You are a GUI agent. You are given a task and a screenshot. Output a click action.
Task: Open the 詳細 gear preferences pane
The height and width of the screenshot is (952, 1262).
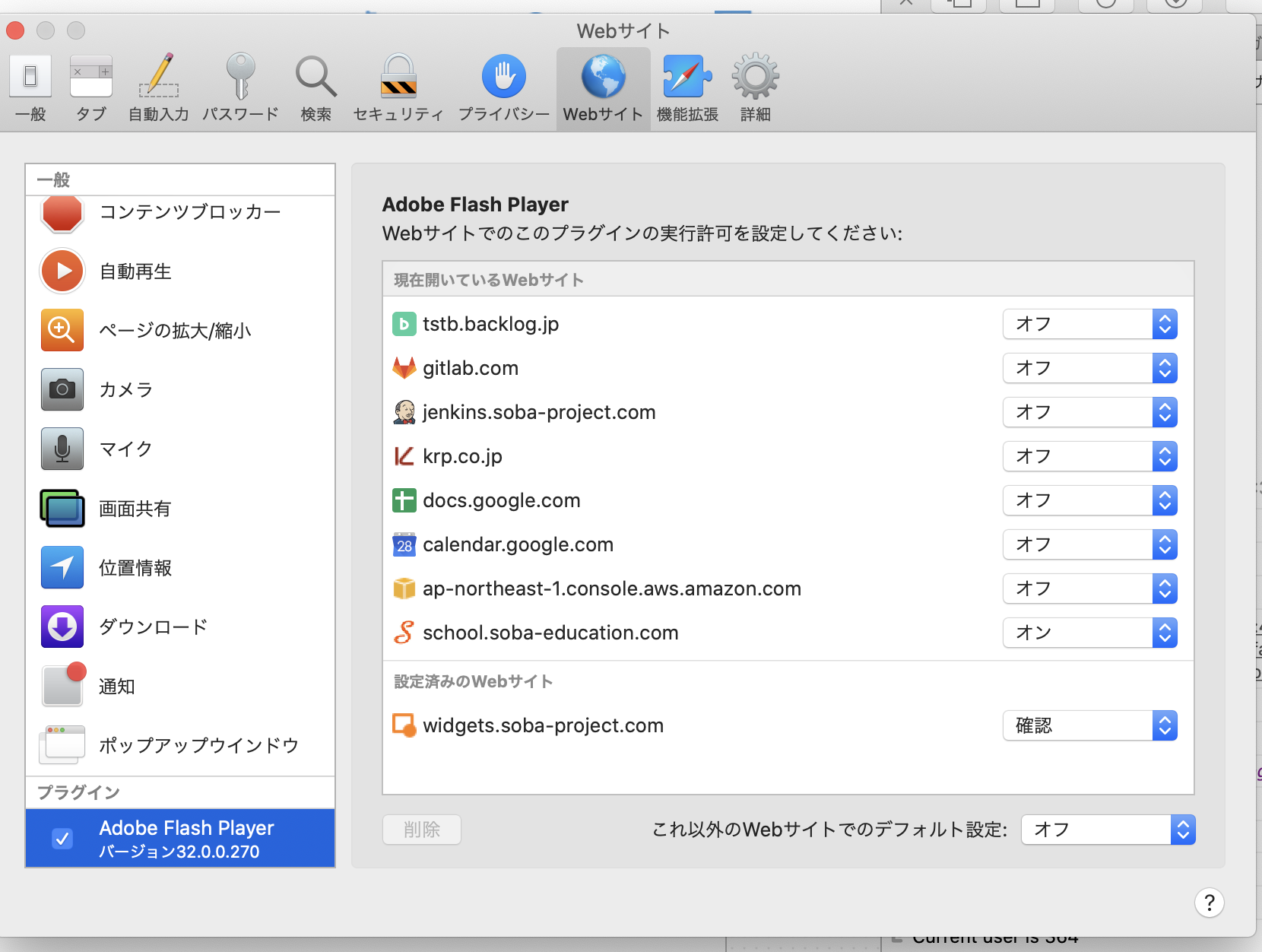tap(756, 89)
